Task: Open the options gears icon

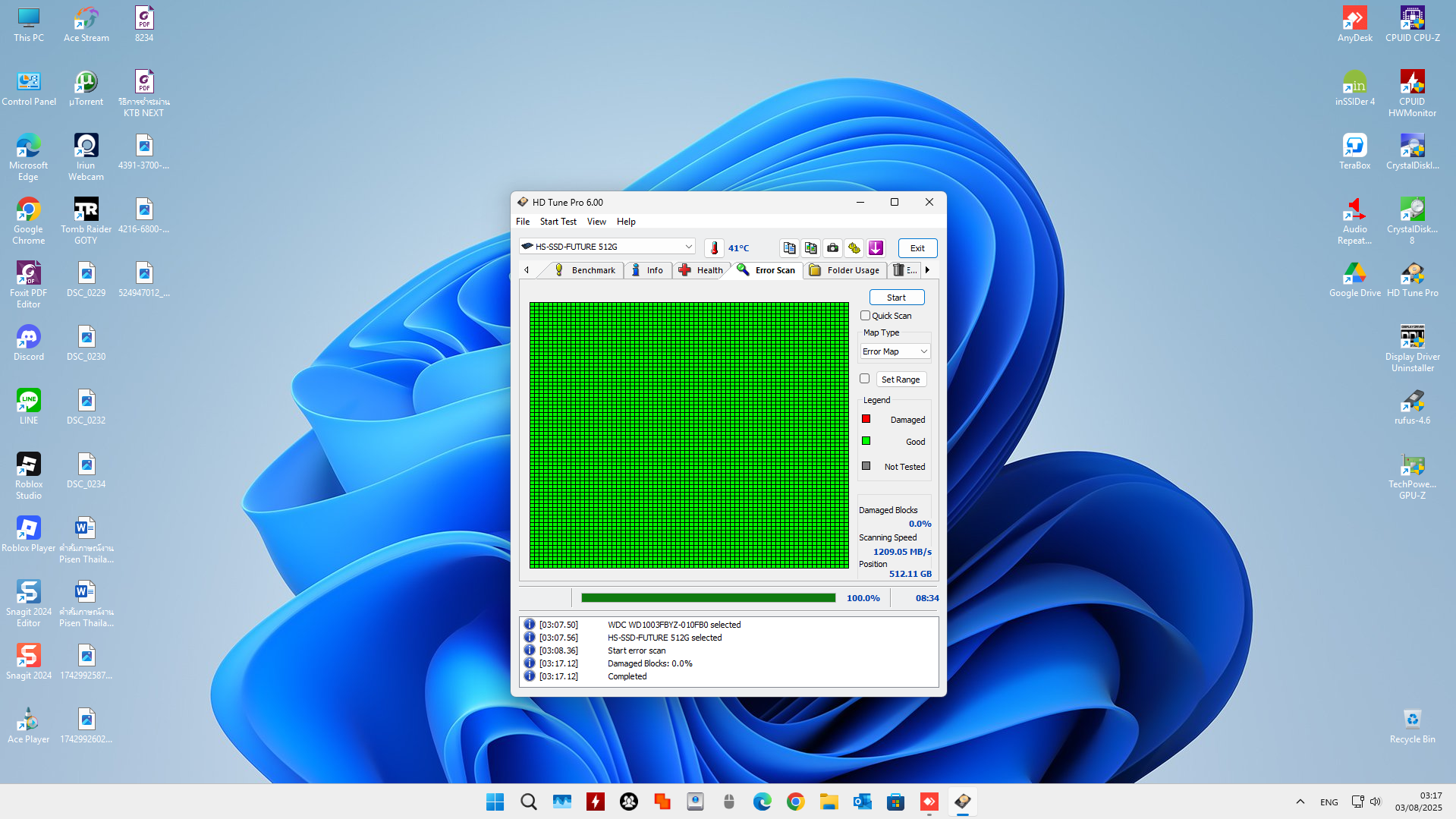Action: [x=854, y=248]
